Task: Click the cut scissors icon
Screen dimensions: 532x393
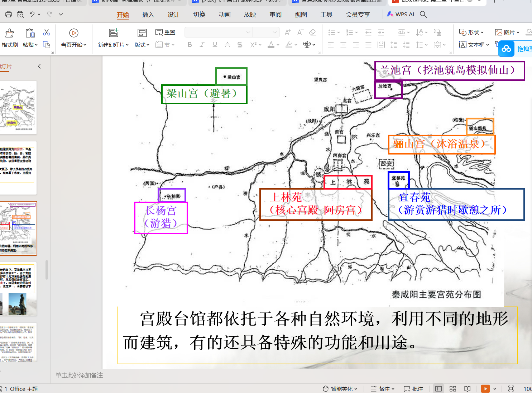Action: [46, 33]
